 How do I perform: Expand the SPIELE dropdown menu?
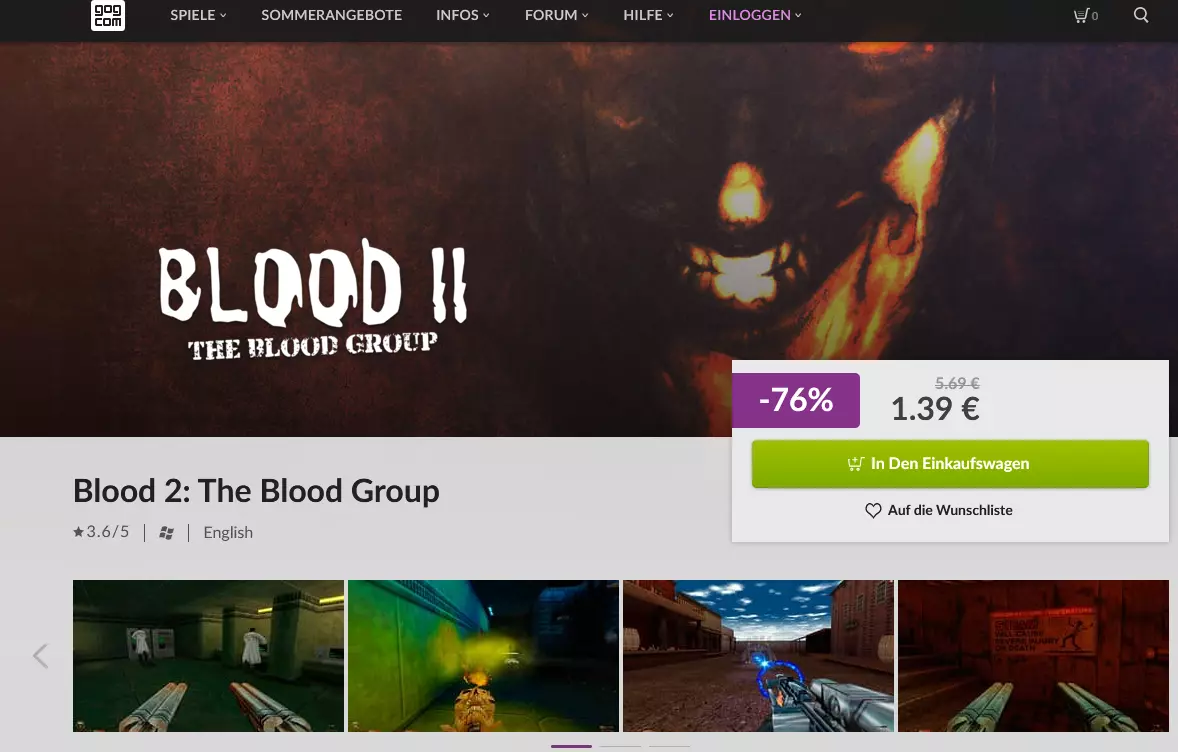[x=198, y=15]
